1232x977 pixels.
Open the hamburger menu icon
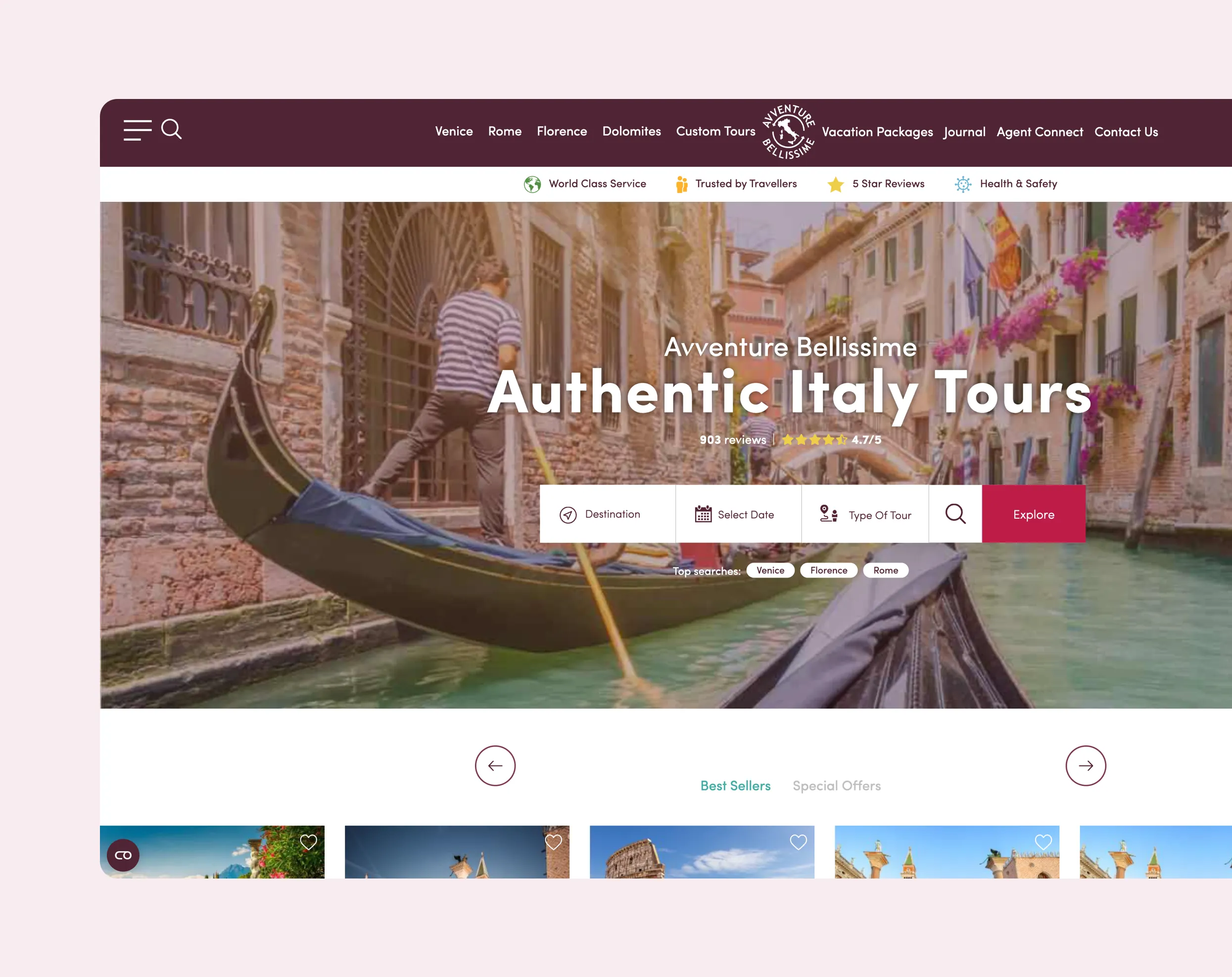(138, 130)
